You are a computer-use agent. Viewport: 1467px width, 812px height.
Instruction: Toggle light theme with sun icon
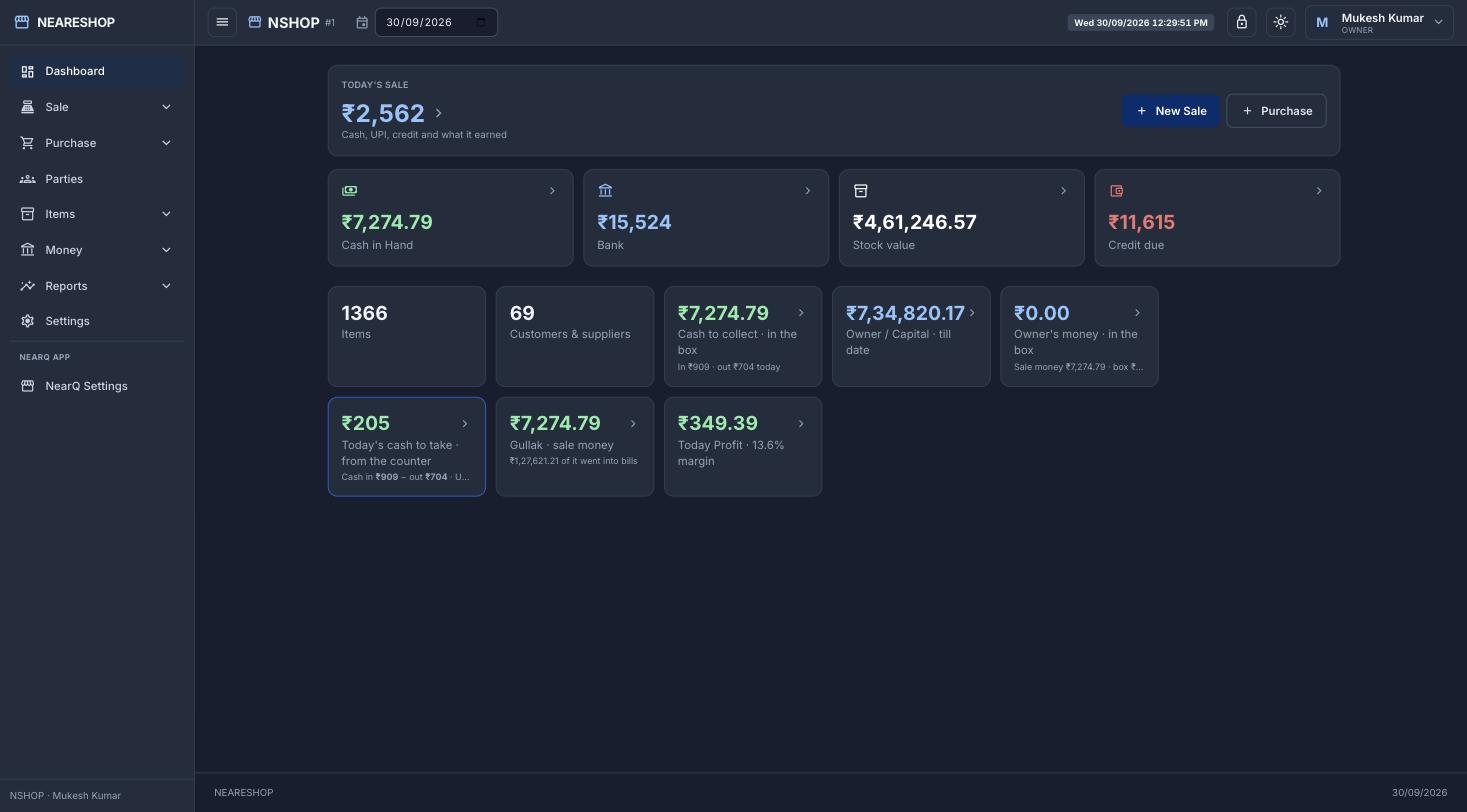point(1281,22)
